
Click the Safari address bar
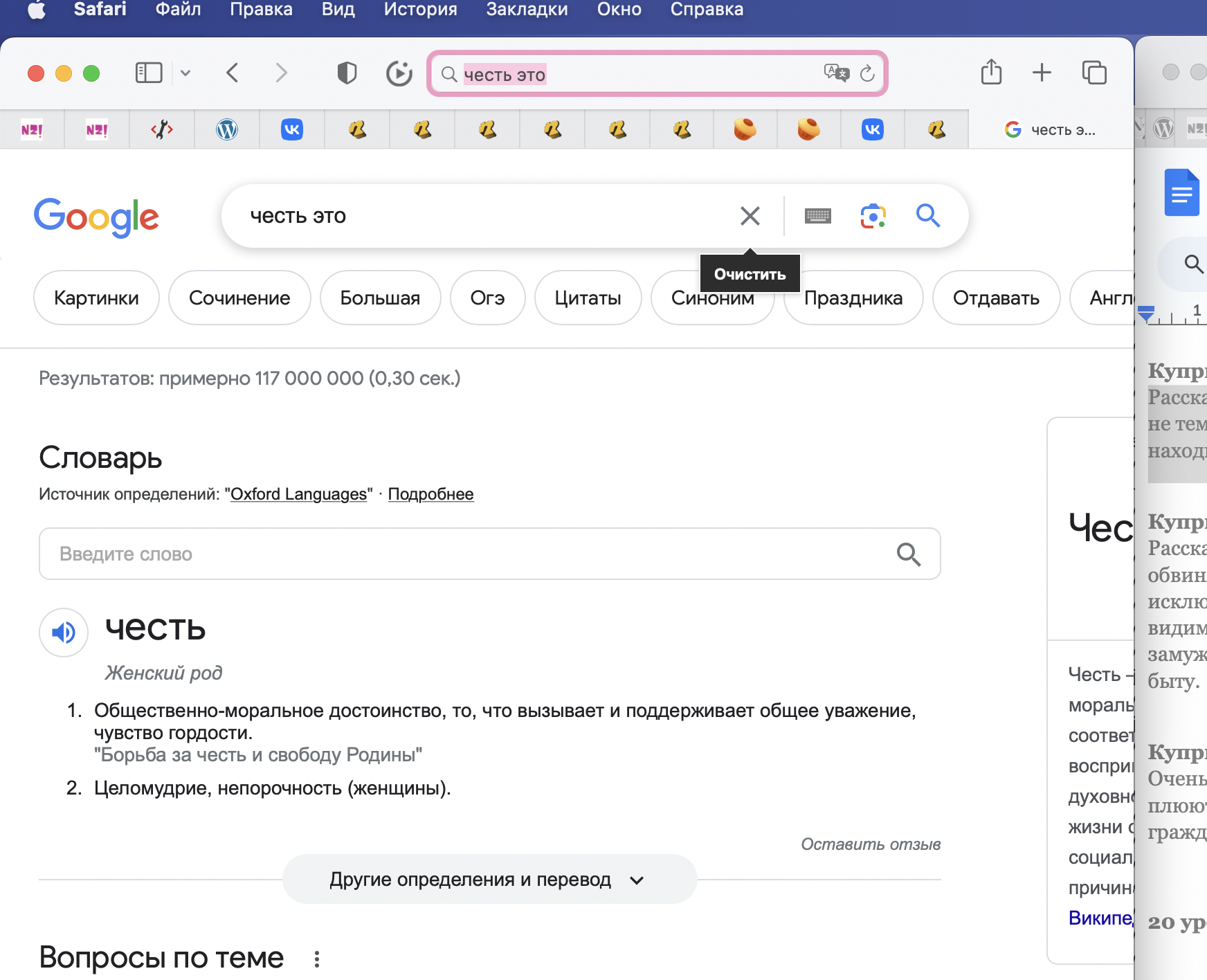click(x=657, y=73)
